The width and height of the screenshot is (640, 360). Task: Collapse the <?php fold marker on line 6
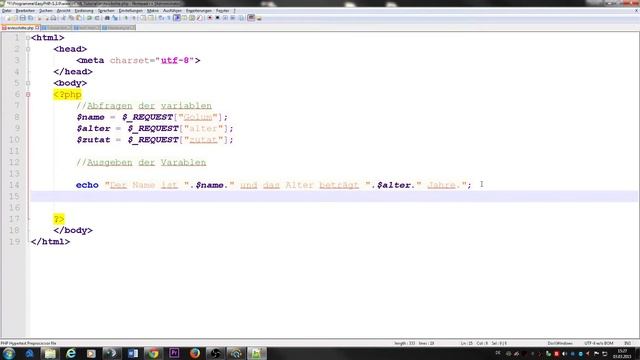(x=28, y=94)
